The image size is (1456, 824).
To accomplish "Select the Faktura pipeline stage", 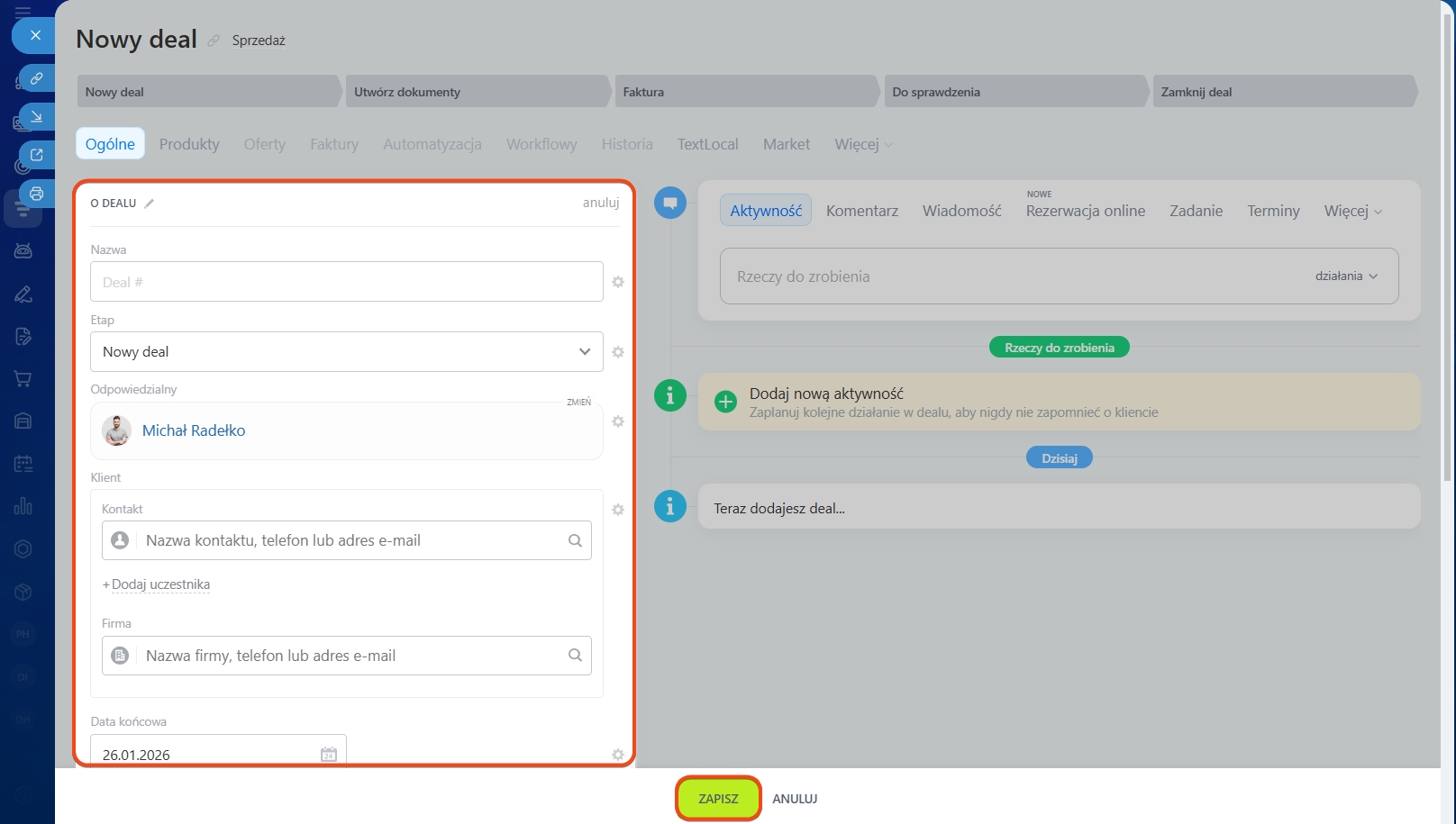I will pyautogui.click(x=745, y=92).
